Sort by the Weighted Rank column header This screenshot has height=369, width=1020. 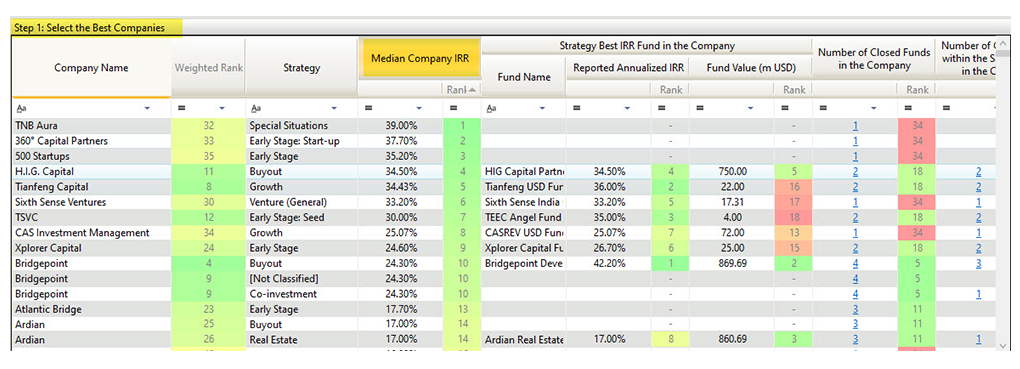pyautogui.click(x=208, y=68)
